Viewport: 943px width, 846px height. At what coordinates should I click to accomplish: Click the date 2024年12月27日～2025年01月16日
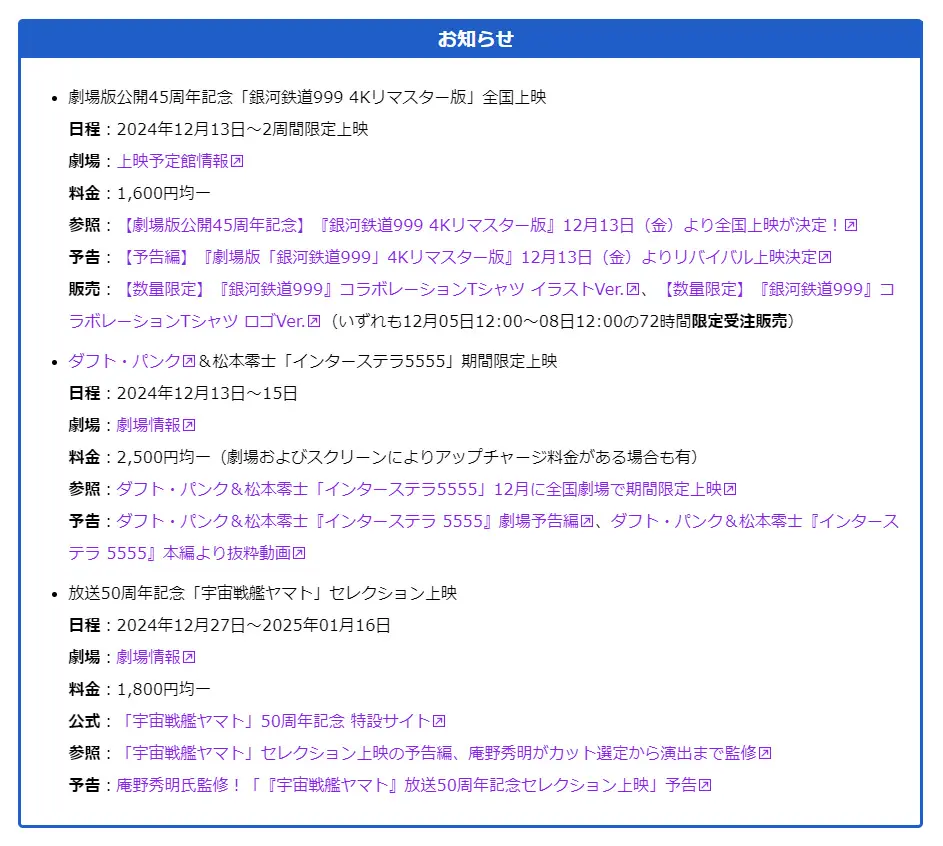point(253,625)
